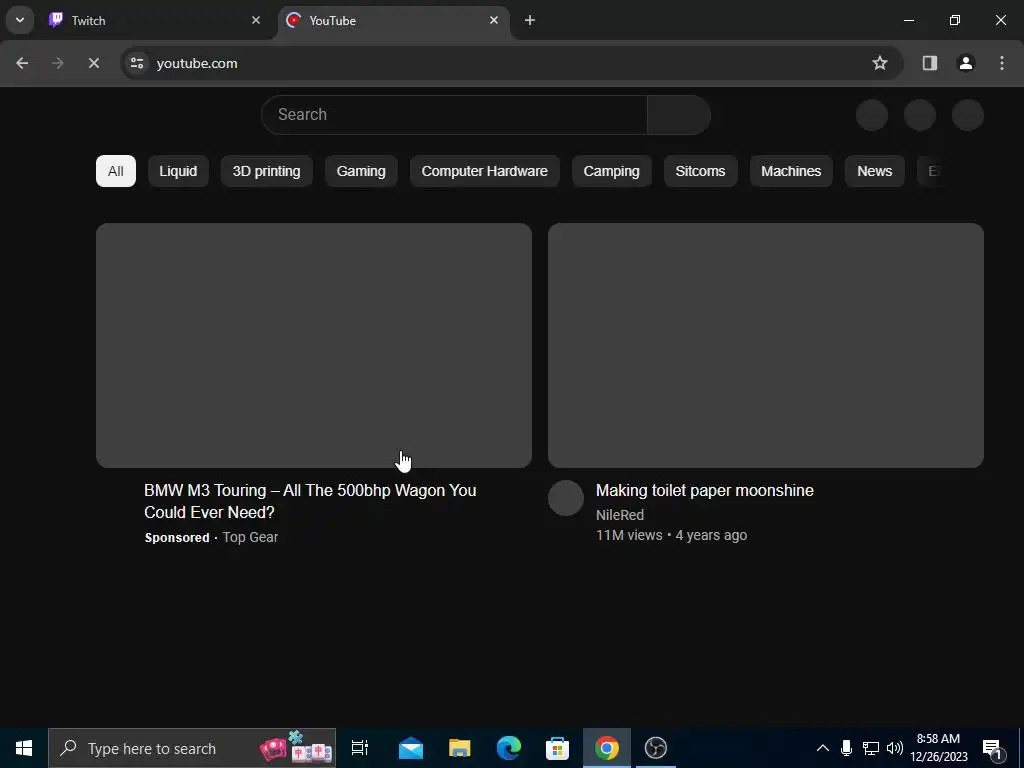Open Microsoft Edge from taskbar
1024x768 pixels.
pyautogui.click(x=509, y=748)
